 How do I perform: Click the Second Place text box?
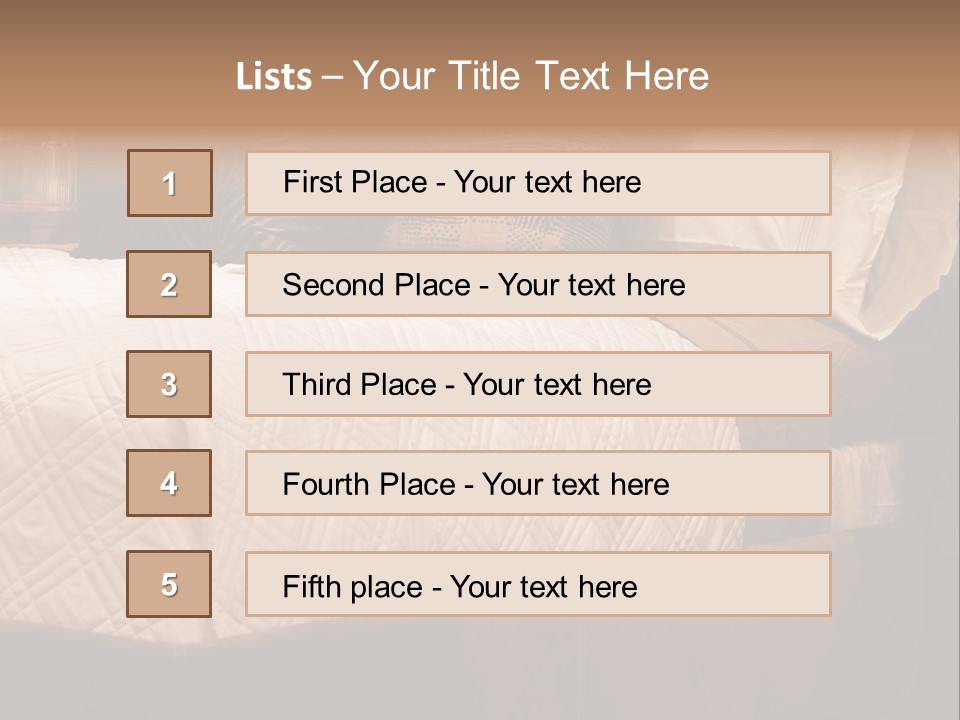pyautogui.click(x=538, y=284)
